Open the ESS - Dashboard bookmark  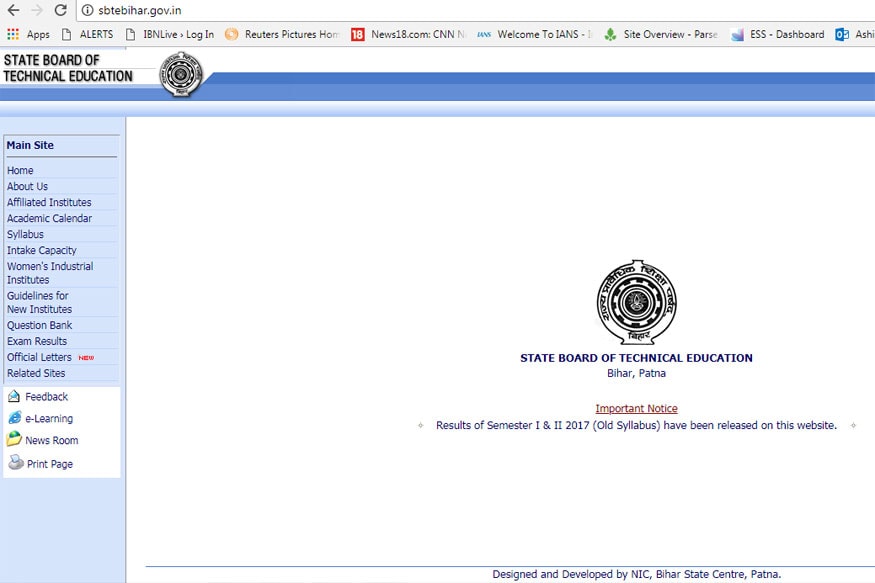tap(778, 34)
